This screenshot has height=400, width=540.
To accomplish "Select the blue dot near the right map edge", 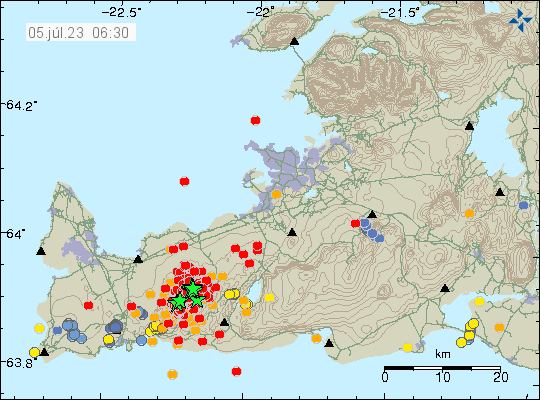I will [523, 205].
